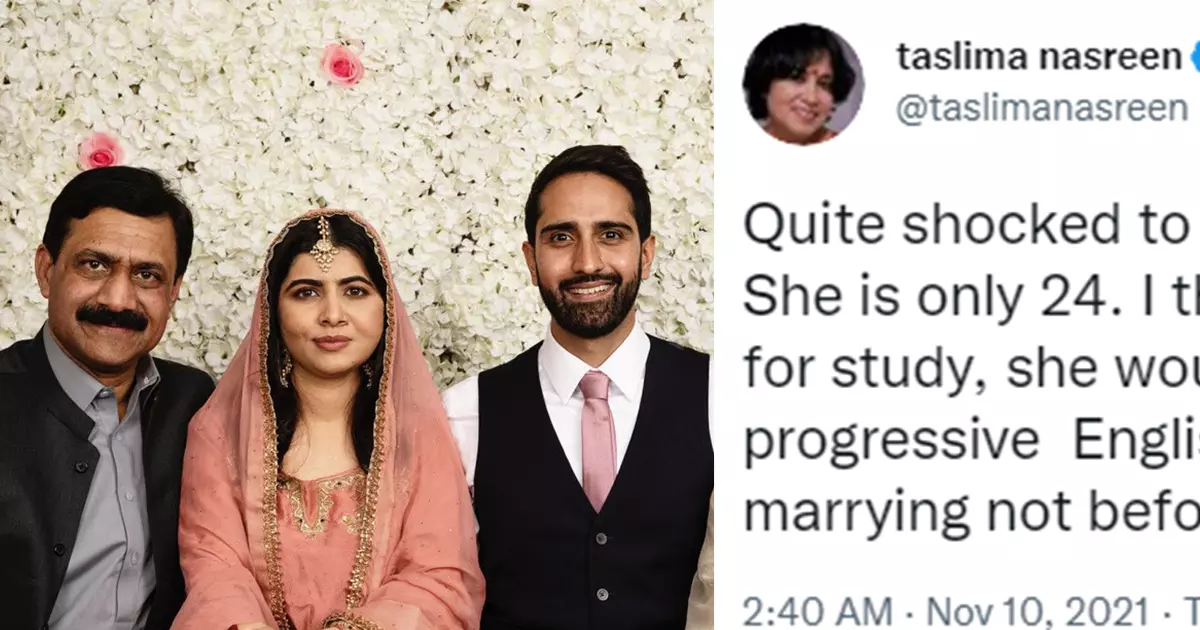Click the mustache of the man on left
The height and width of the screenshot is (630, 1200).
[x=113, y=318]
